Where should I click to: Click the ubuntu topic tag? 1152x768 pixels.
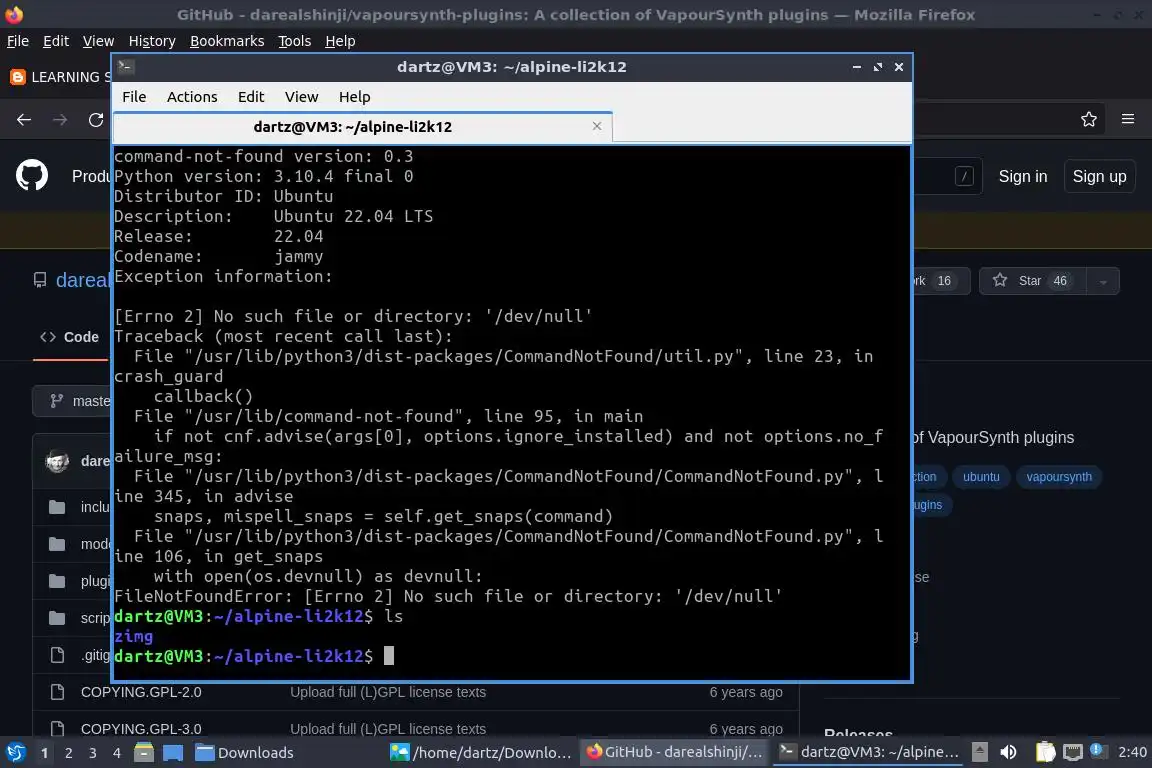point(981,477)
